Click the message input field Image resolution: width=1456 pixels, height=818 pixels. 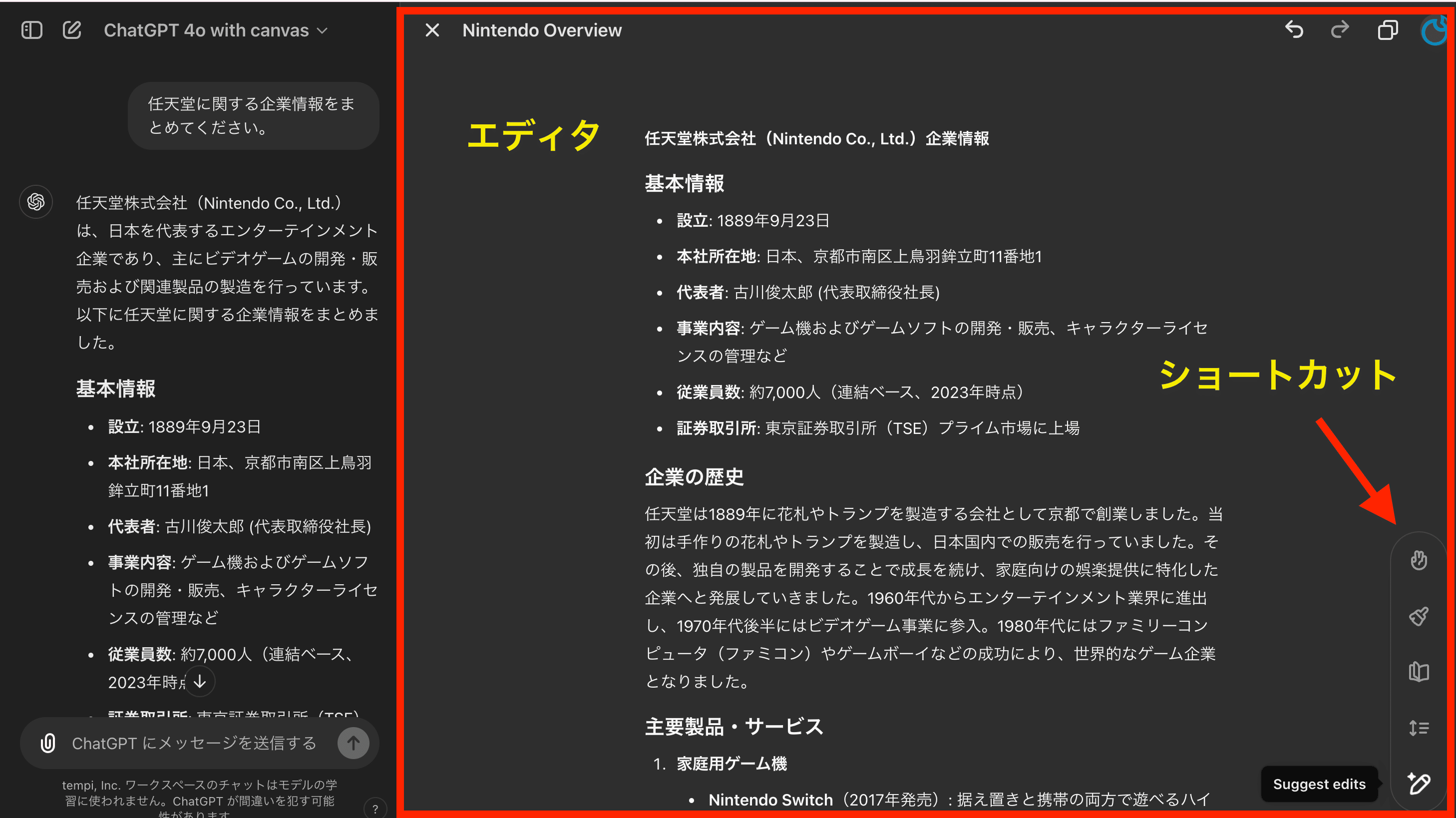click(x=194, y=743)
